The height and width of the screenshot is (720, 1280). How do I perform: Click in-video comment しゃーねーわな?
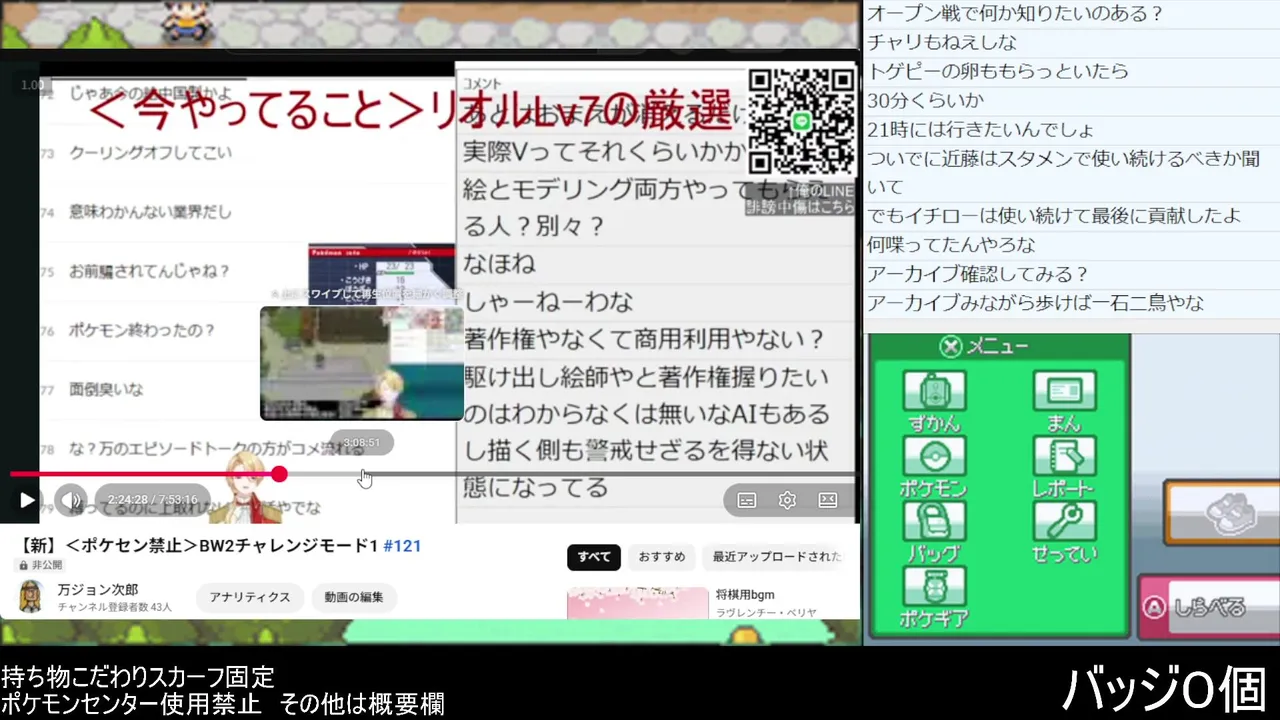548,301
